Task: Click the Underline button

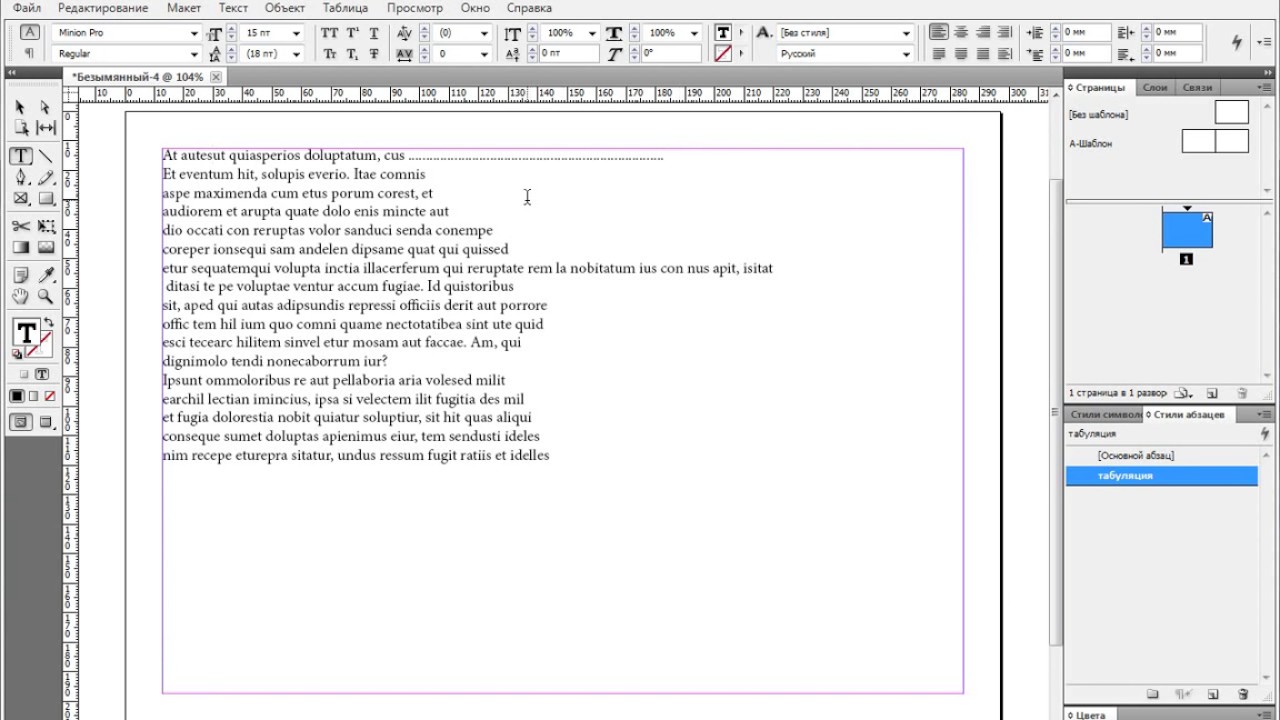Action: click(374, 33)
